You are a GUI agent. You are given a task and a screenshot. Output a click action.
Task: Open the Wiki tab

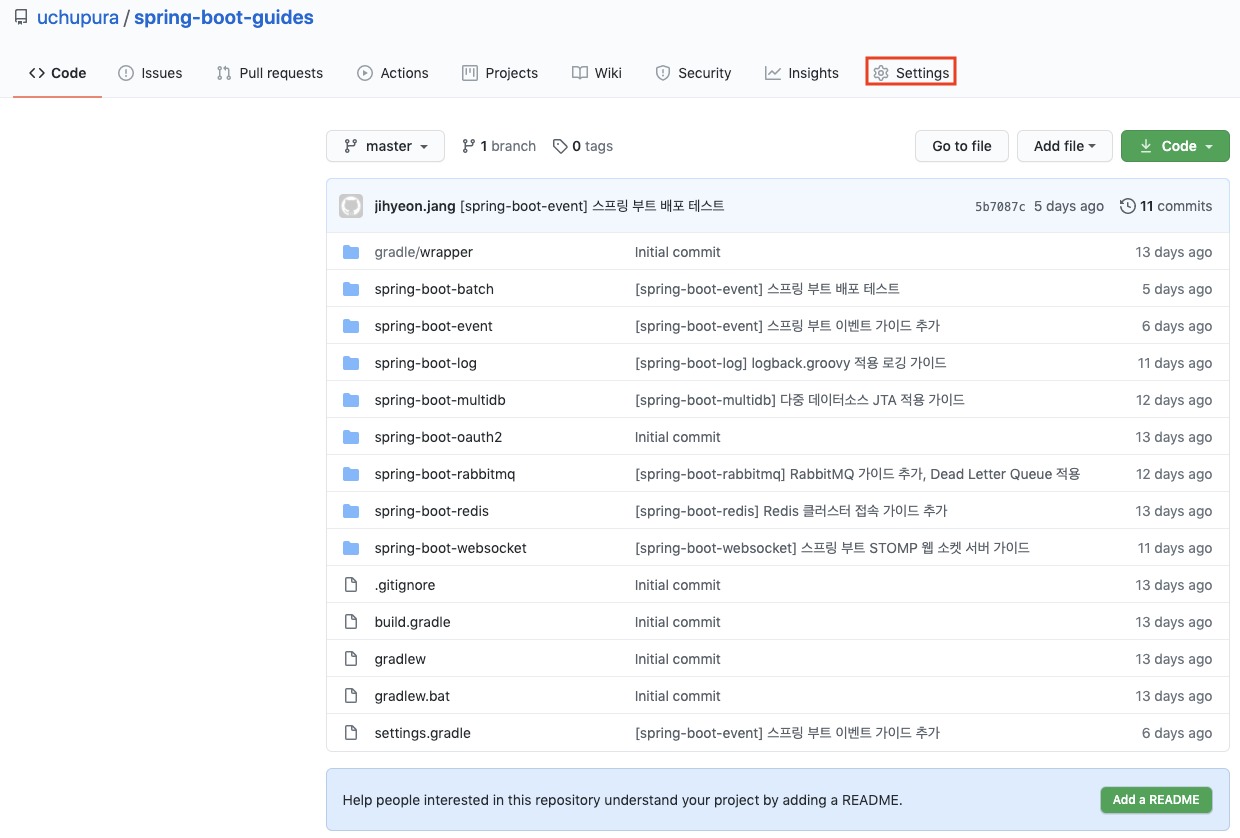point(597,73)
